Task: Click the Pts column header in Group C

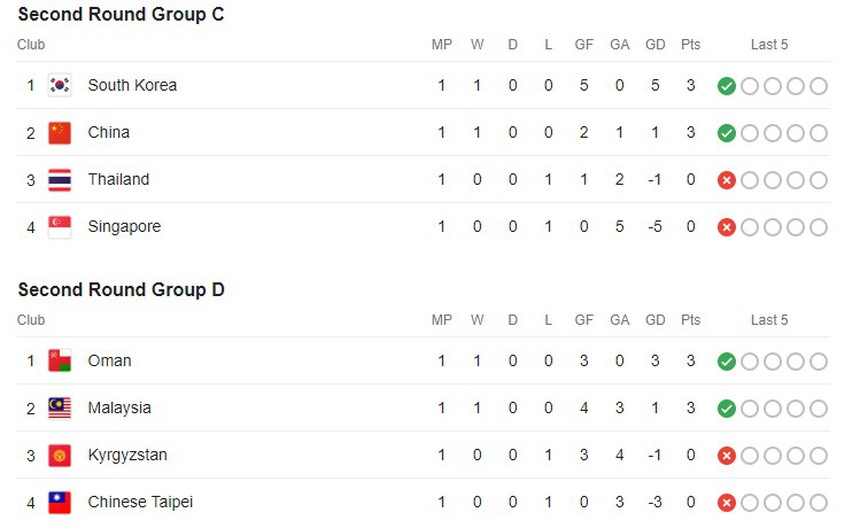Action: [x=691, y=45]
